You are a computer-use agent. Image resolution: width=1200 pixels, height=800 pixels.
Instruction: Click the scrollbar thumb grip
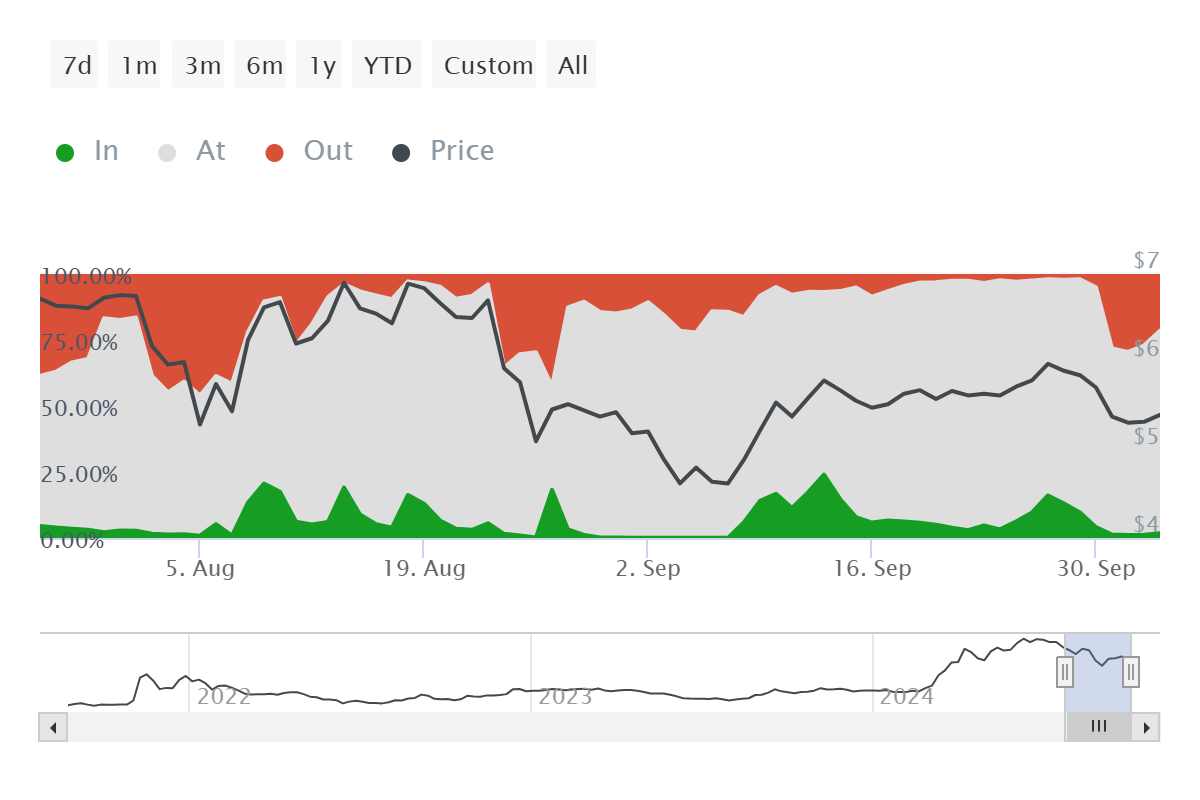1099,727
